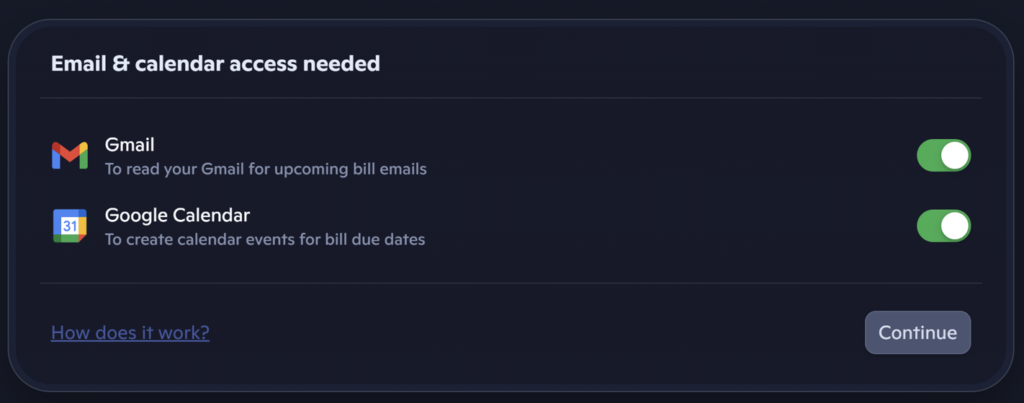The image size is (1024, 403).
Task: Disable the Gmail access toggle
Action: click(943, 156)
